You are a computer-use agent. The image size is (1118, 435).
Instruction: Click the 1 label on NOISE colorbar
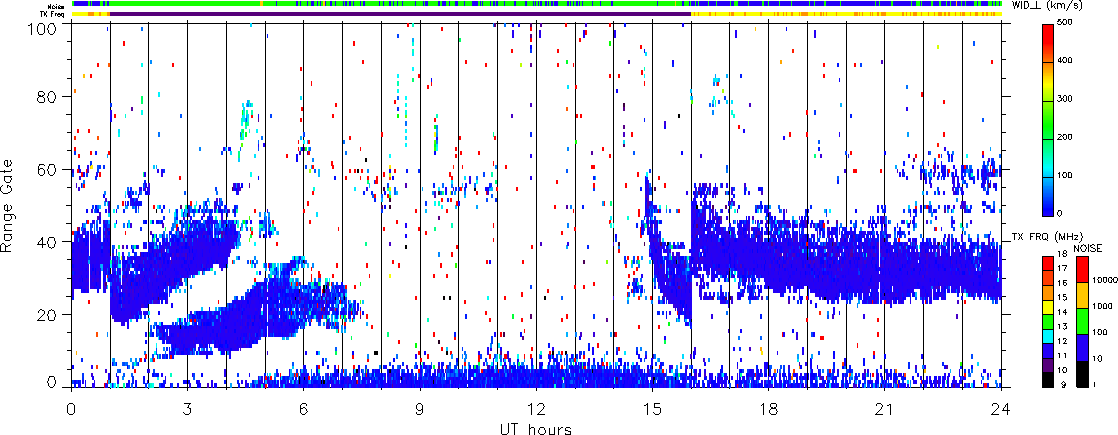point(1094,385)
